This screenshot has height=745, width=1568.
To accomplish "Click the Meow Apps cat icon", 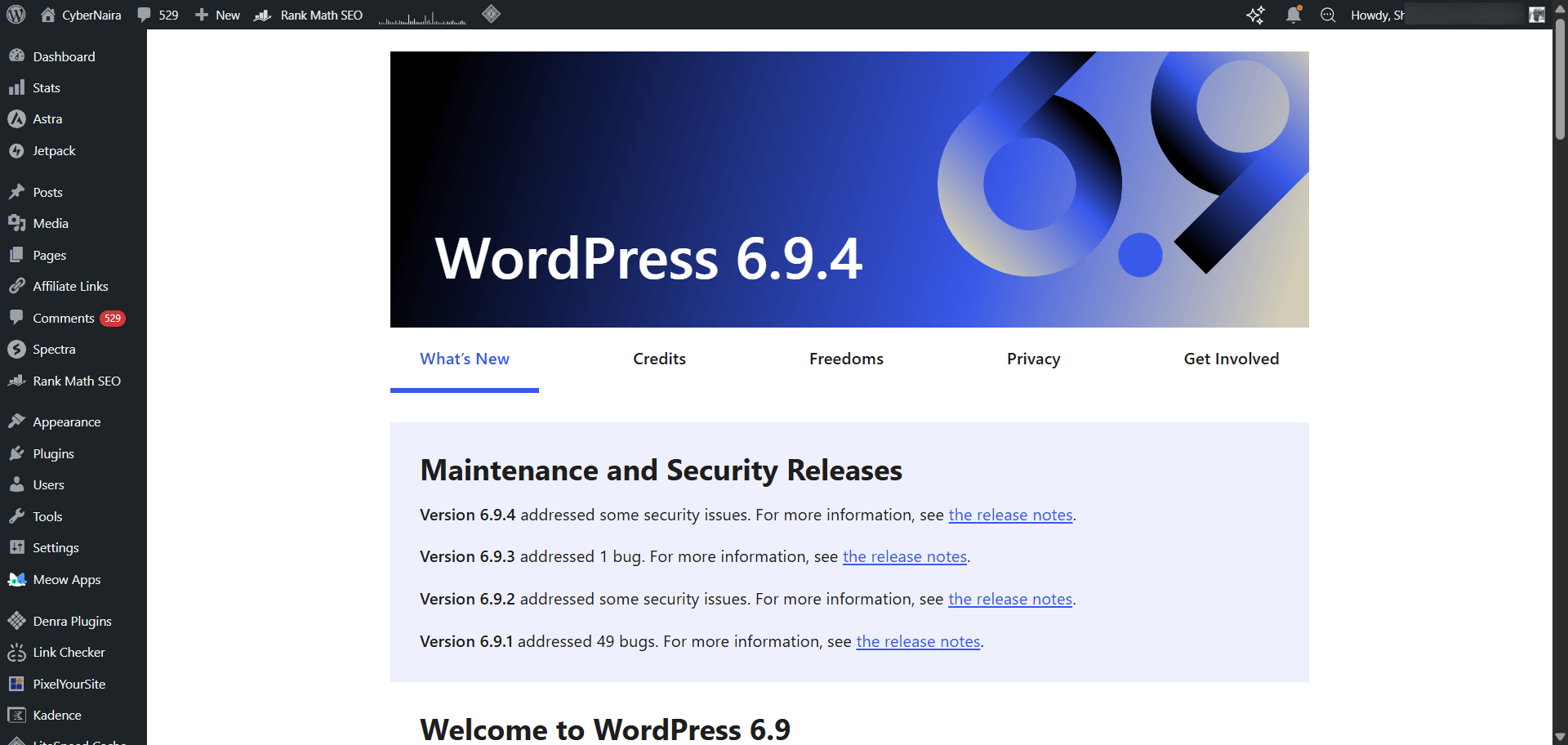I will tap(16, 579).
